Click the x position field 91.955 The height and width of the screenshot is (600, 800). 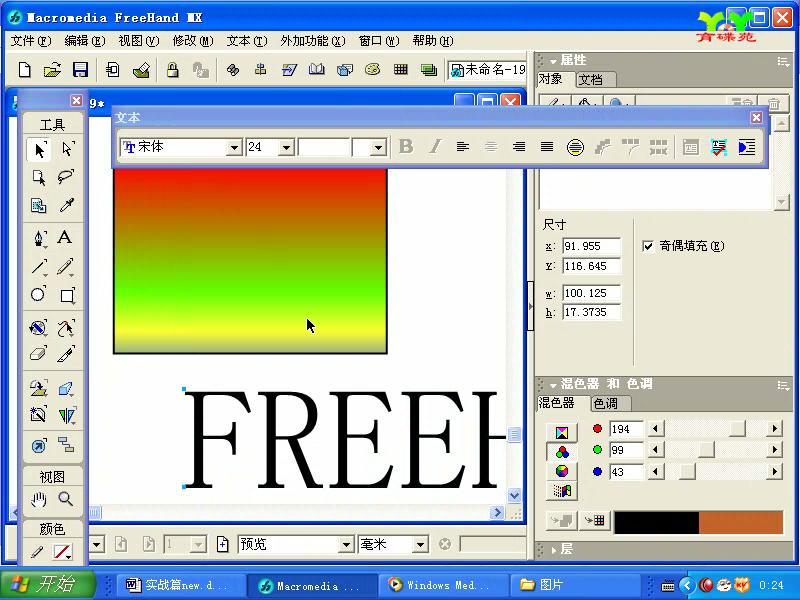[591, 246]
